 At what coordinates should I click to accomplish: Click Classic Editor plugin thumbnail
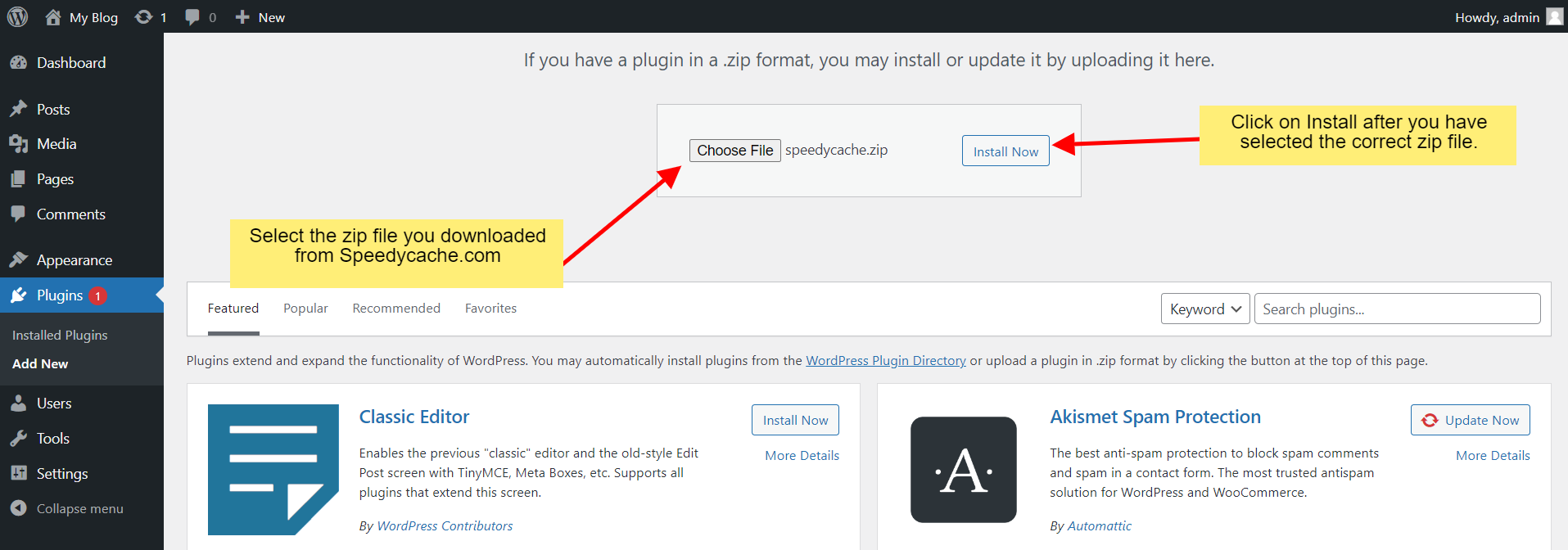[x=273, y=470]
